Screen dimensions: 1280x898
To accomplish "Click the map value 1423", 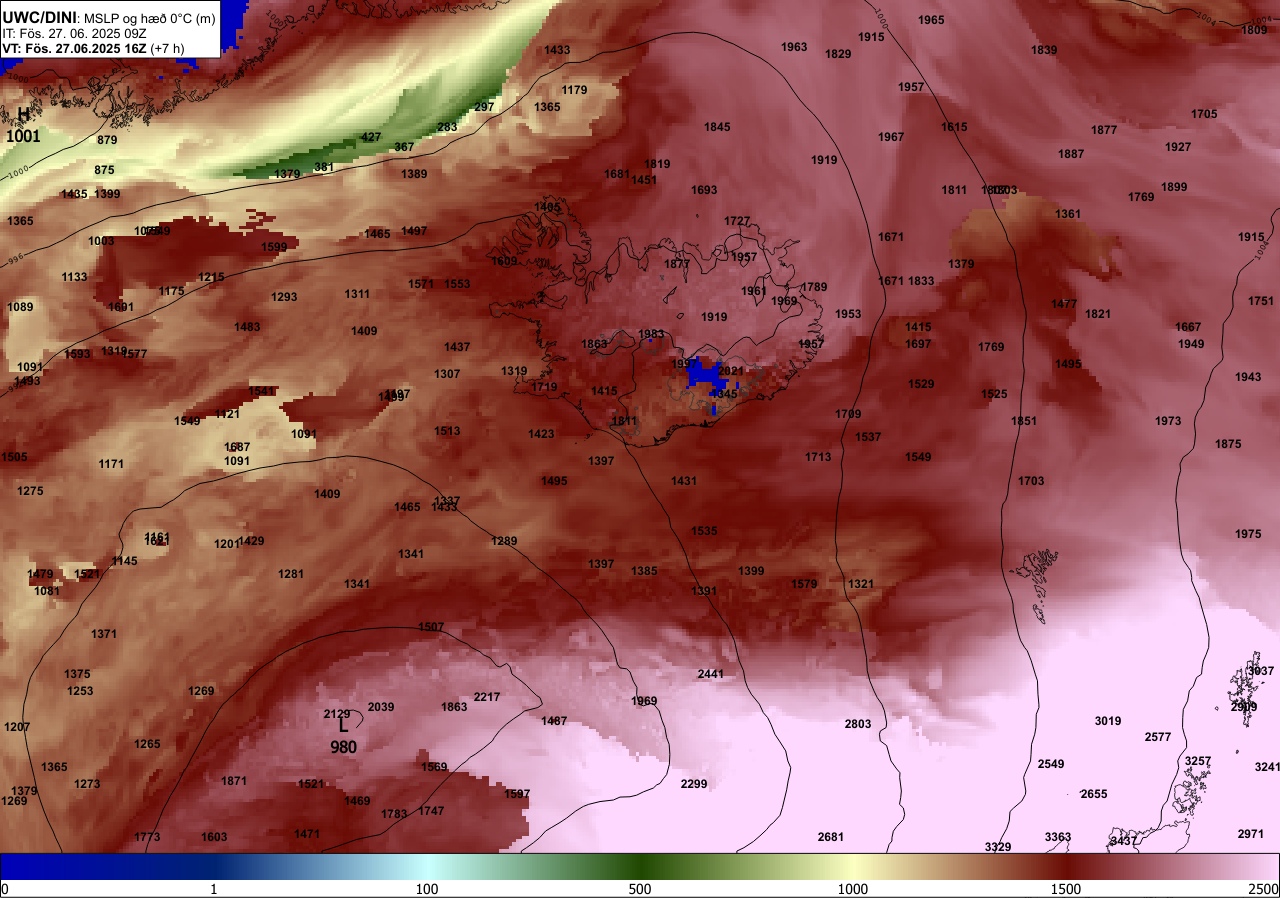I will [541, 434].
